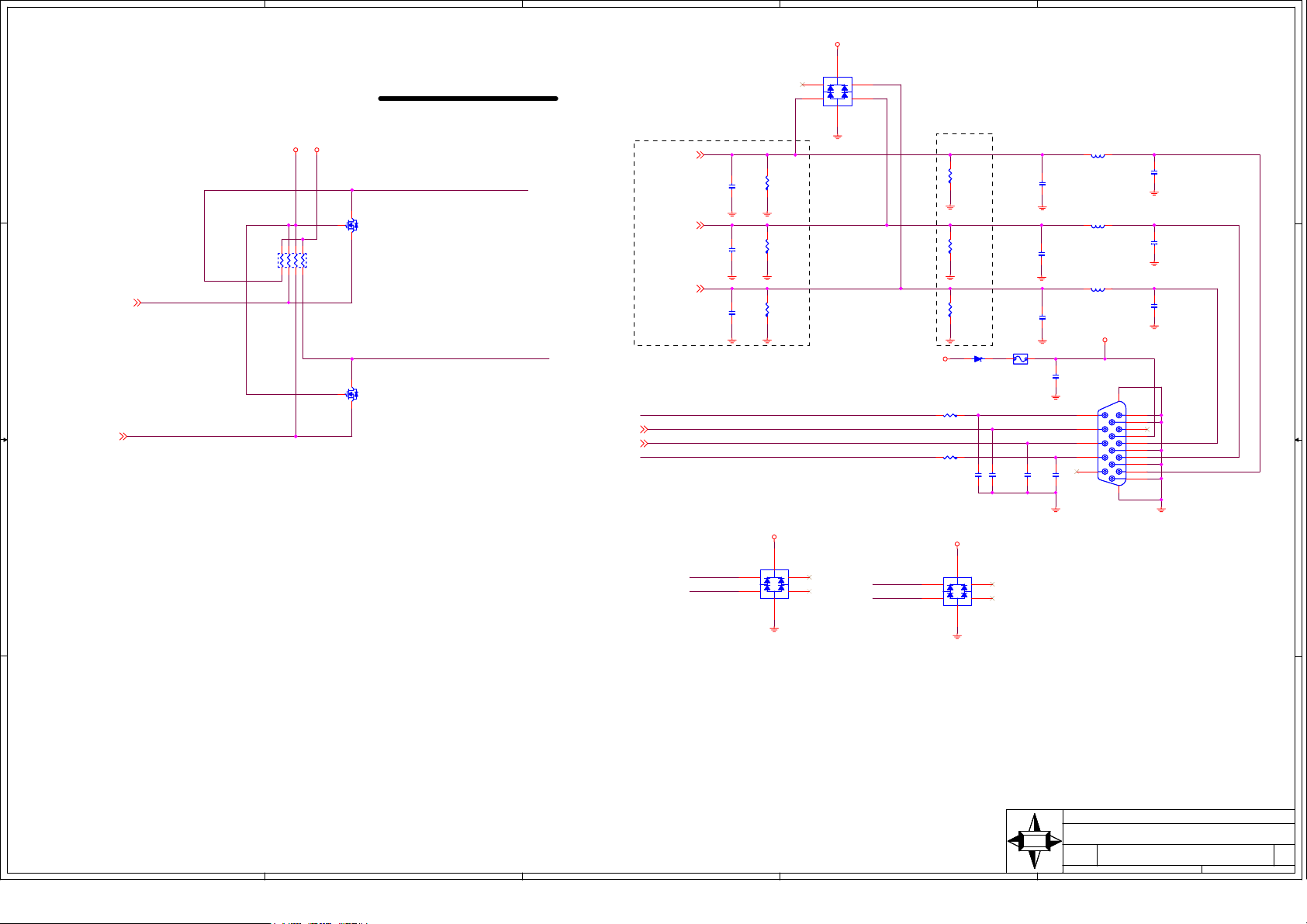
Task: Select the diode symbol on the power line
Action: [x=978, y=359]
